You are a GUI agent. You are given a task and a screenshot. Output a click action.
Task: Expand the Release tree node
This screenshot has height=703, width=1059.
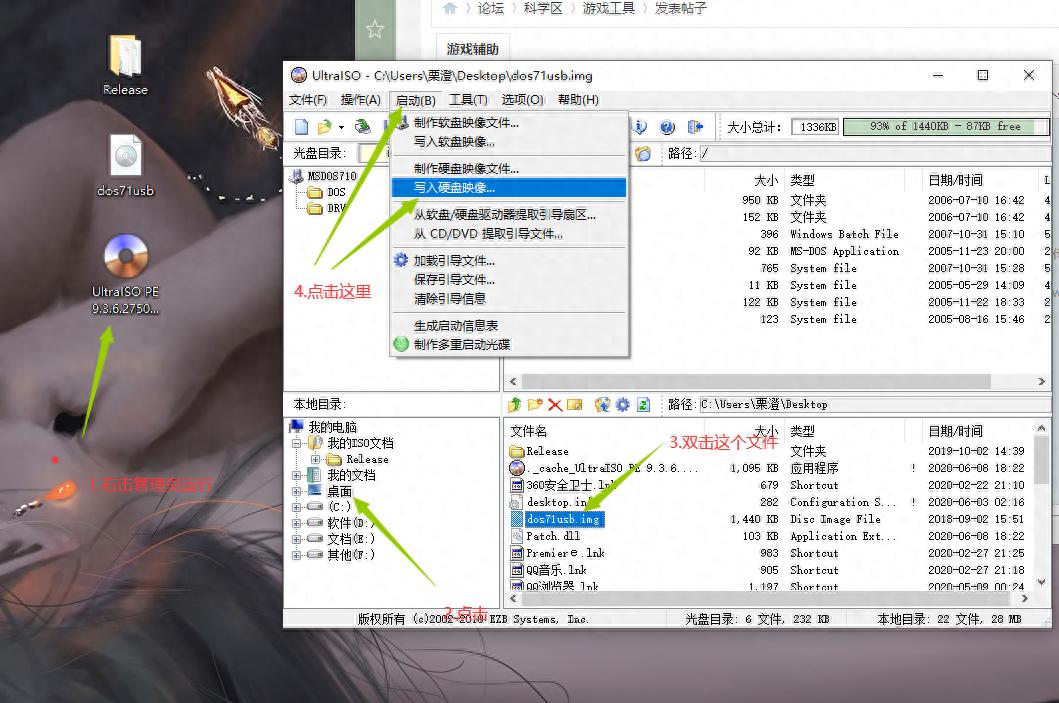coord(315,460)
